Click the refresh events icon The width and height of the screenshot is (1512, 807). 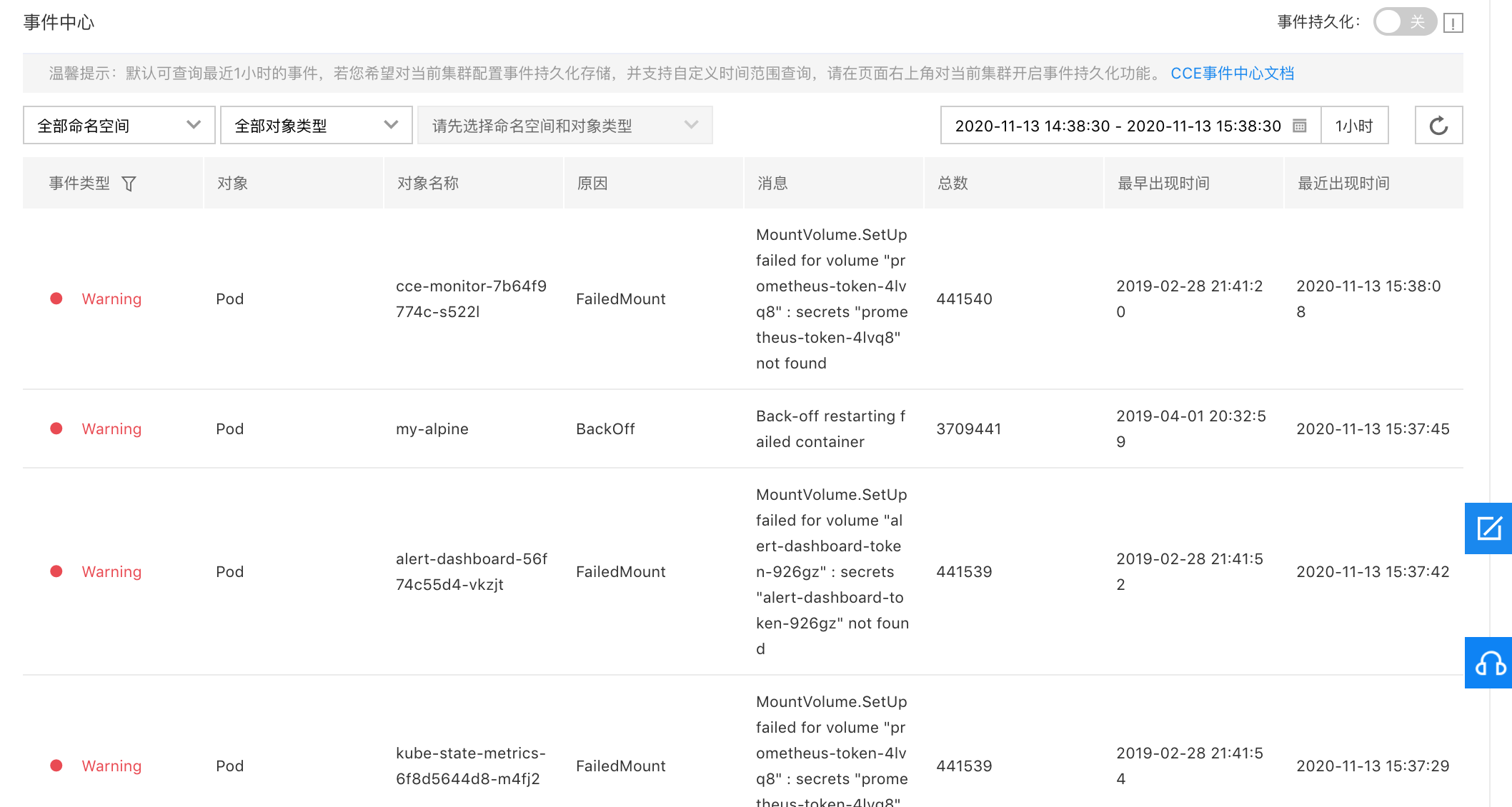1438,126
